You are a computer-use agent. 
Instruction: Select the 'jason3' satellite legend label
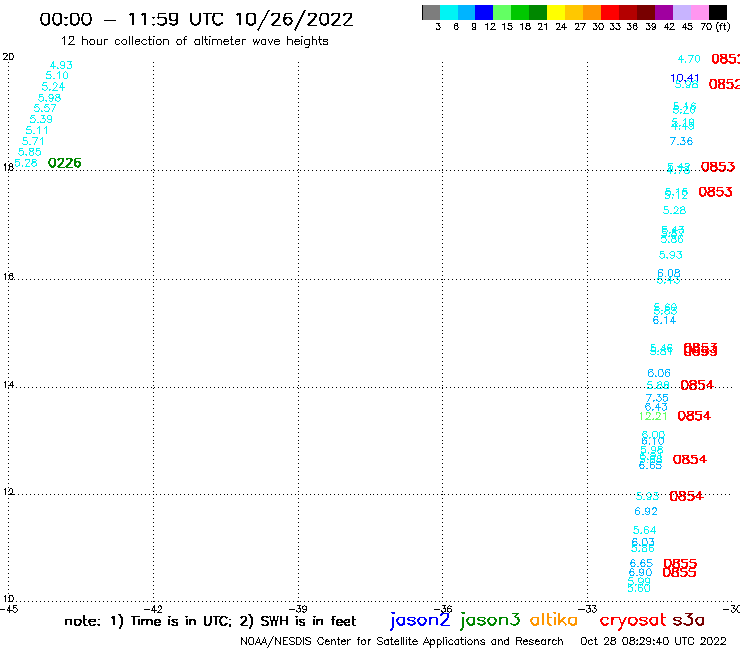pos(490,620)
